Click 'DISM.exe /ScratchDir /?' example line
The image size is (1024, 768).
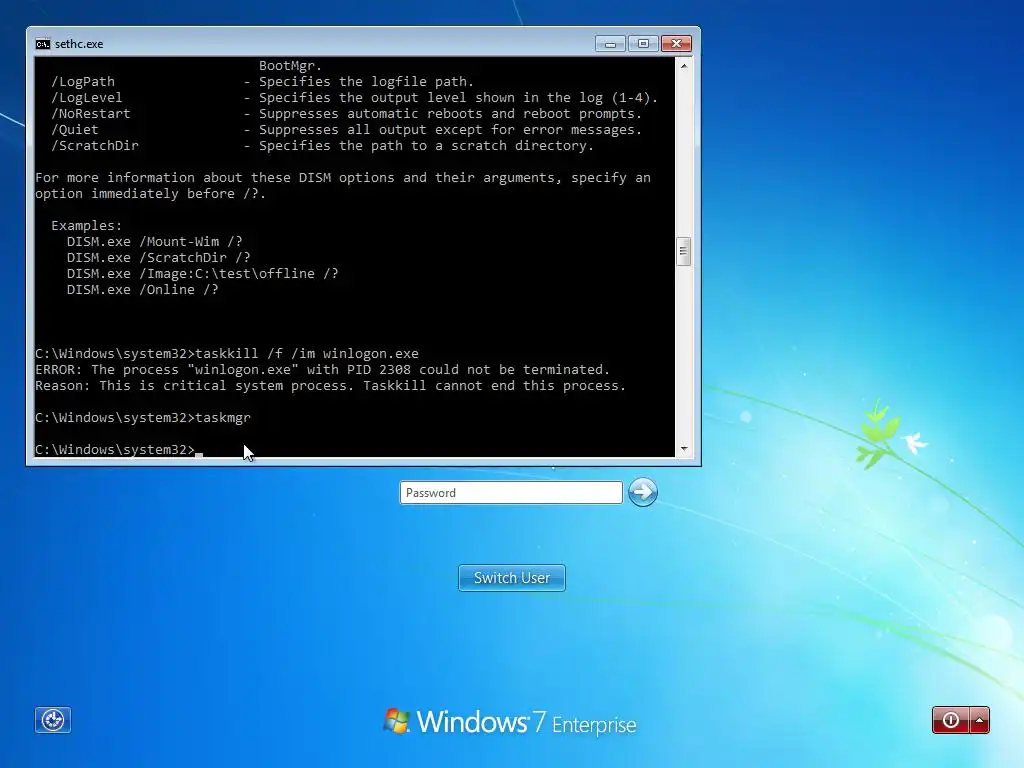[x=159, y=257]
